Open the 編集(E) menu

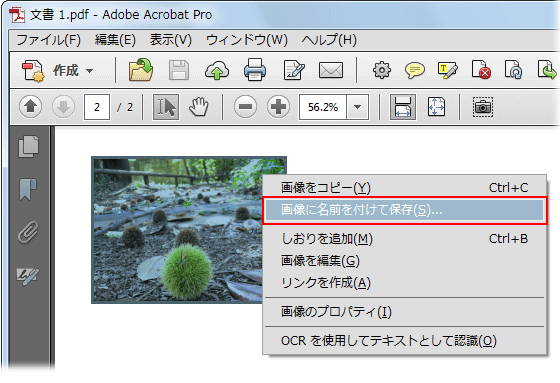(x=115, y=40)
